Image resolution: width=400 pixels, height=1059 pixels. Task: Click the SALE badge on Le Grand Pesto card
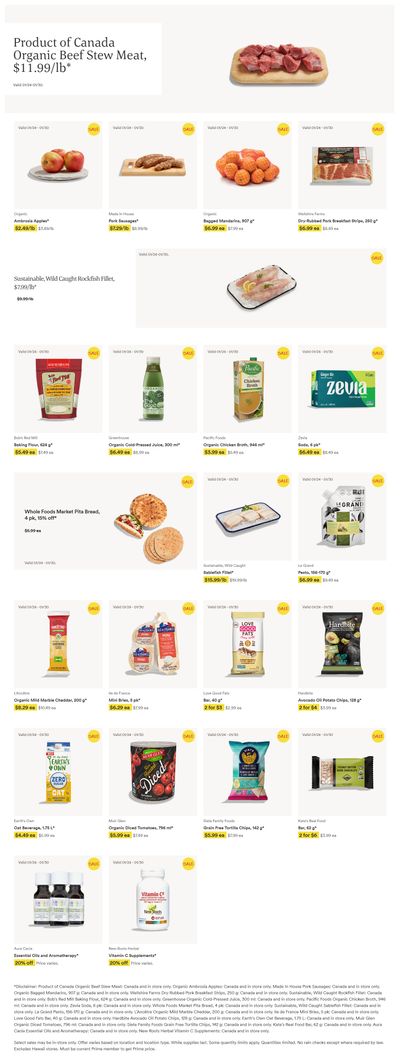point(377,481)
